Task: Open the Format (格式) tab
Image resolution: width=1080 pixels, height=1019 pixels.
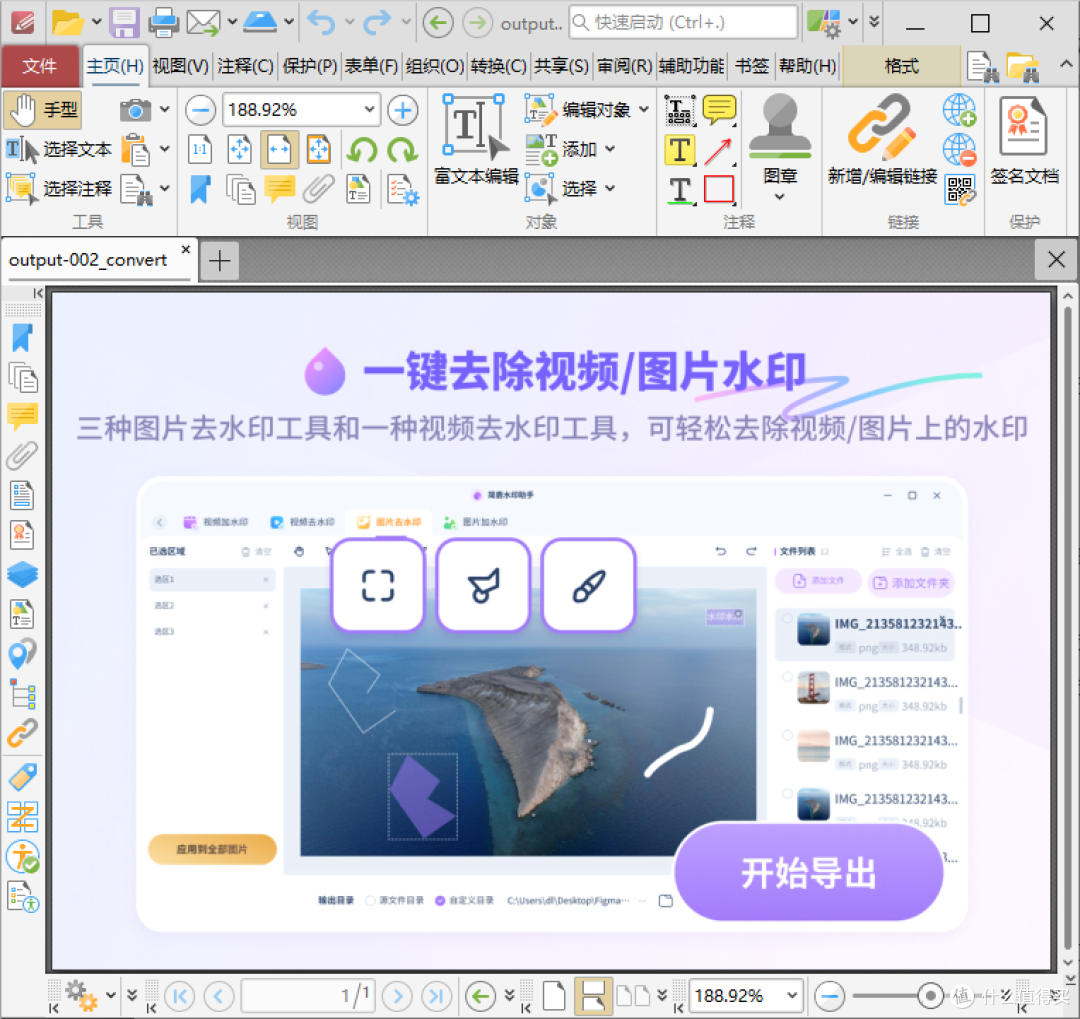Action: tap(901, 66)
